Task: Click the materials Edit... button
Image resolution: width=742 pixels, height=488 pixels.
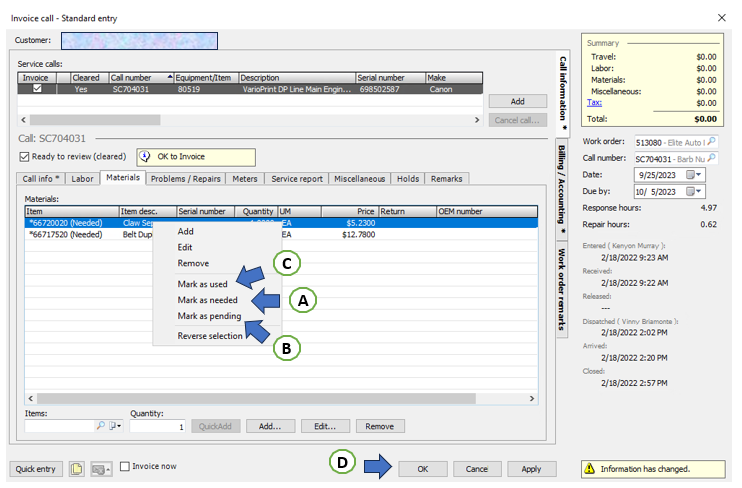Action: [325, 426]
